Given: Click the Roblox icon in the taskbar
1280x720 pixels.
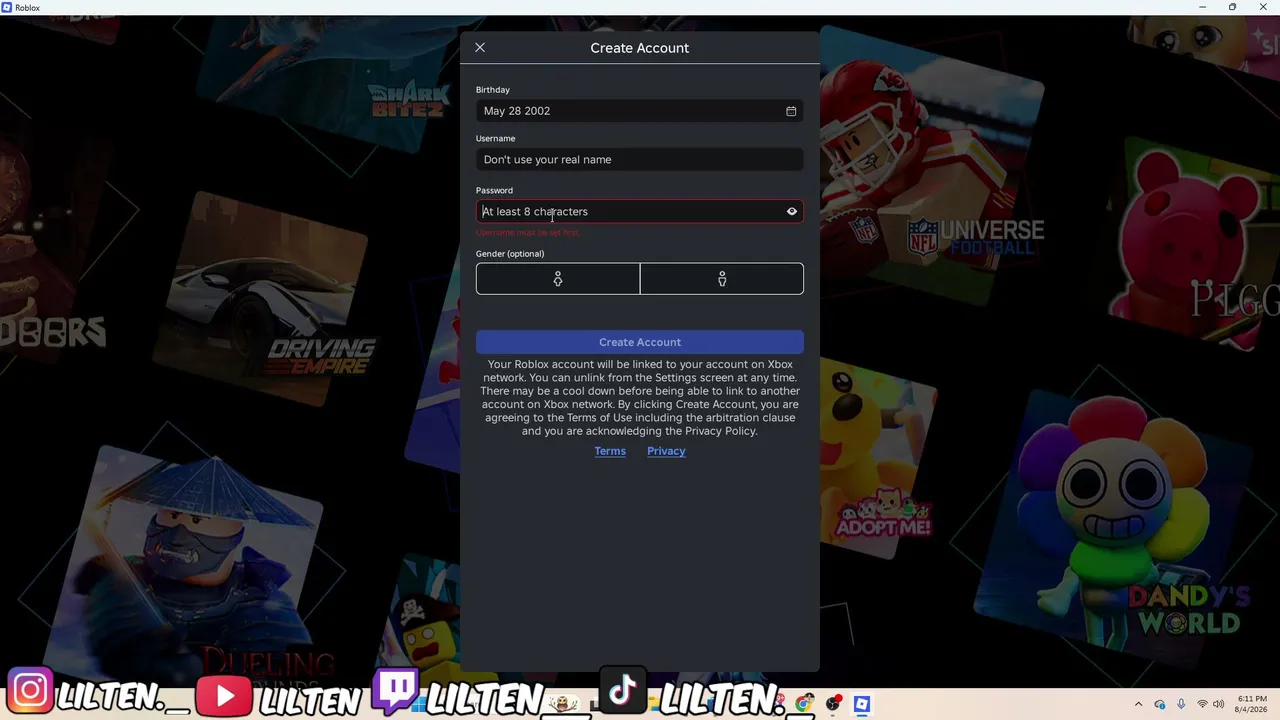Looking at the screenshot, I should [x=862, y=704].
